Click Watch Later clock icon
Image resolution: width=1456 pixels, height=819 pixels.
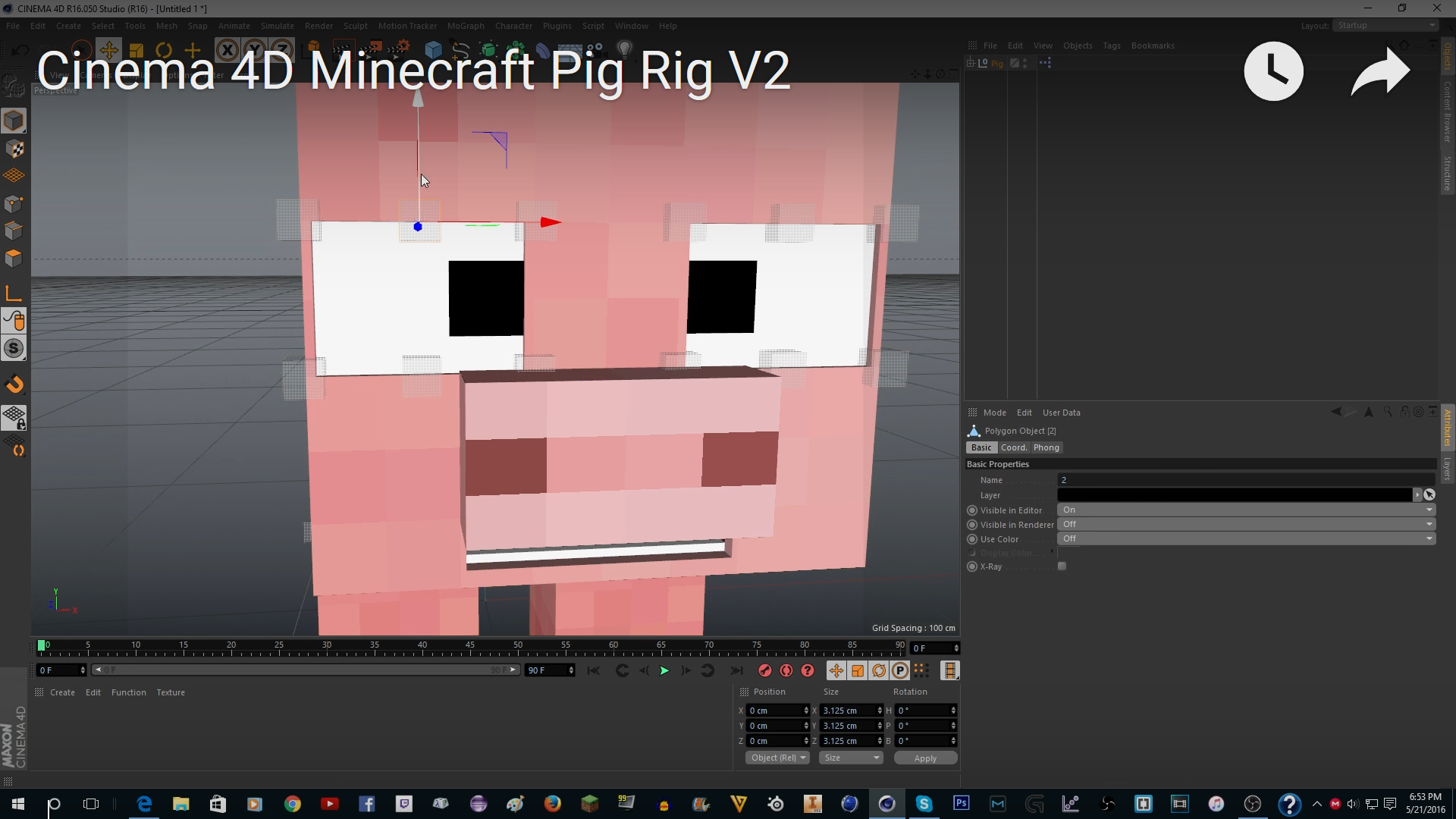[1274, 71]
